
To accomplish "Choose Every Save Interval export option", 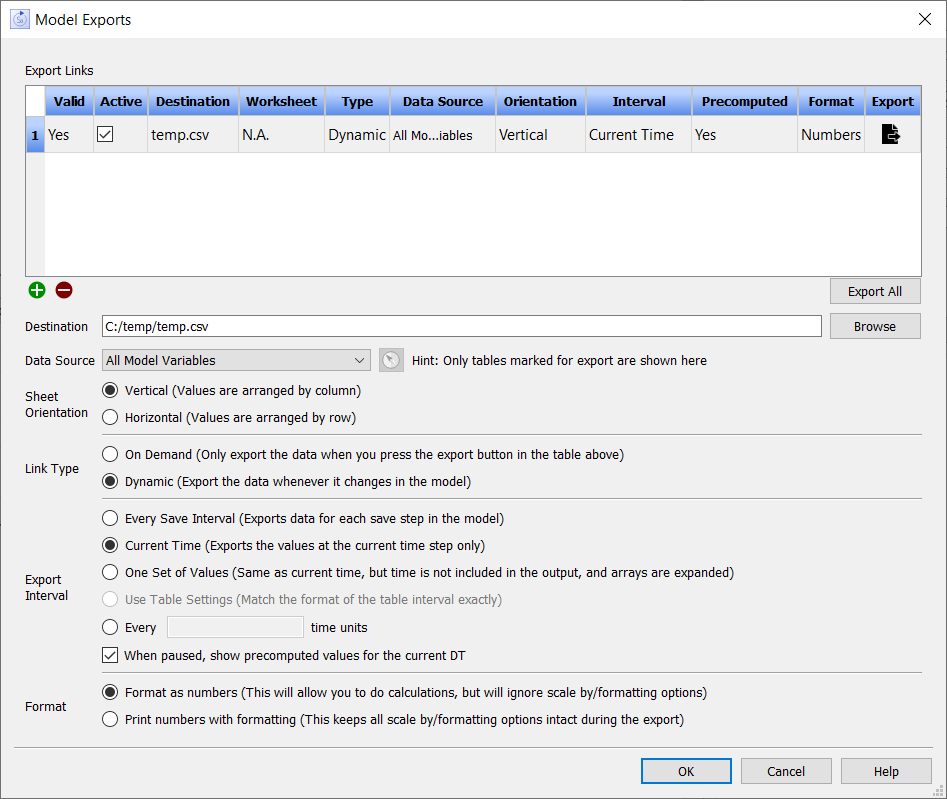I will 110,518.
